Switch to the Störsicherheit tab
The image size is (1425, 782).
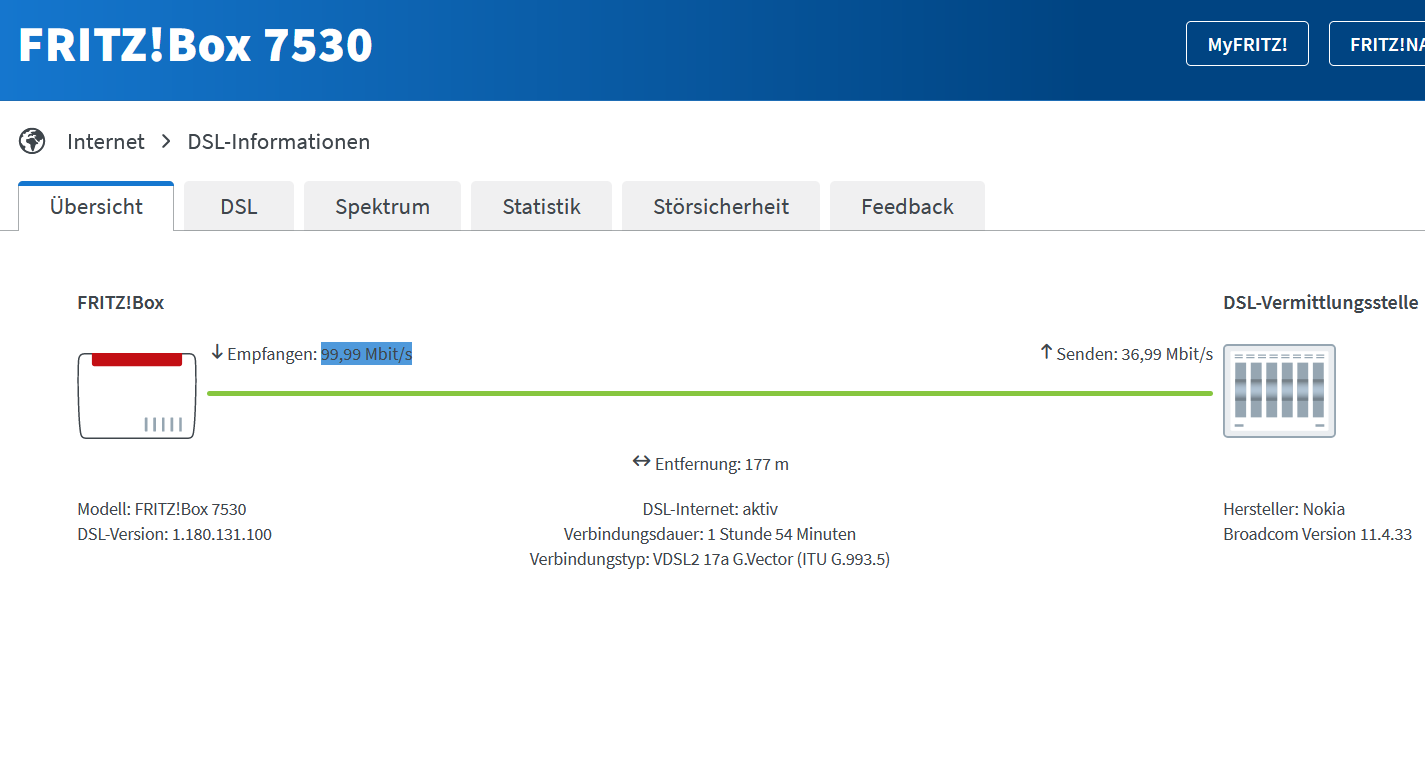(x=721, y=206)
